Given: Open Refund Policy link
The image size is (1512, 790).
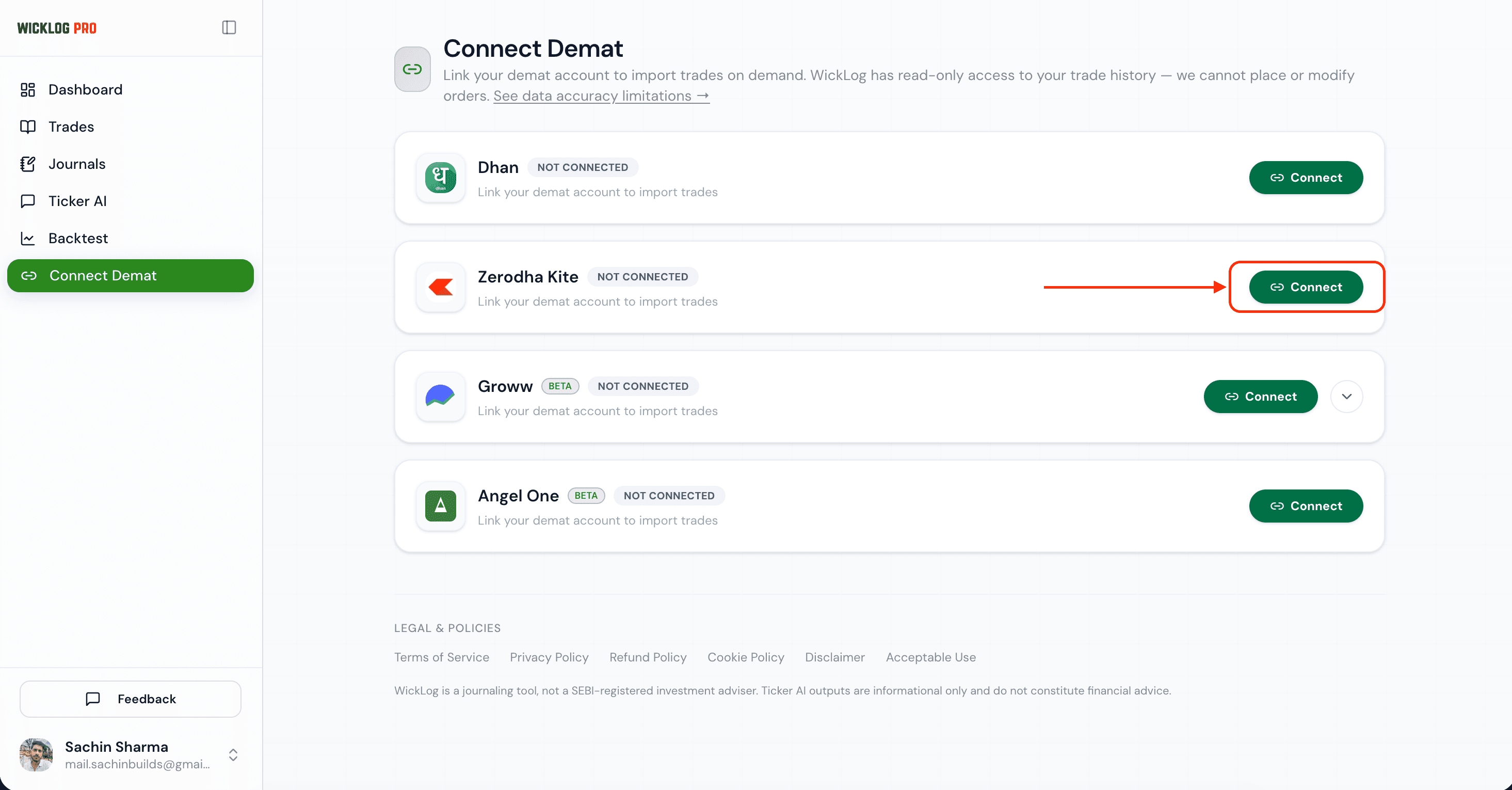Looking at the screenshot, I should pos(648,657).
